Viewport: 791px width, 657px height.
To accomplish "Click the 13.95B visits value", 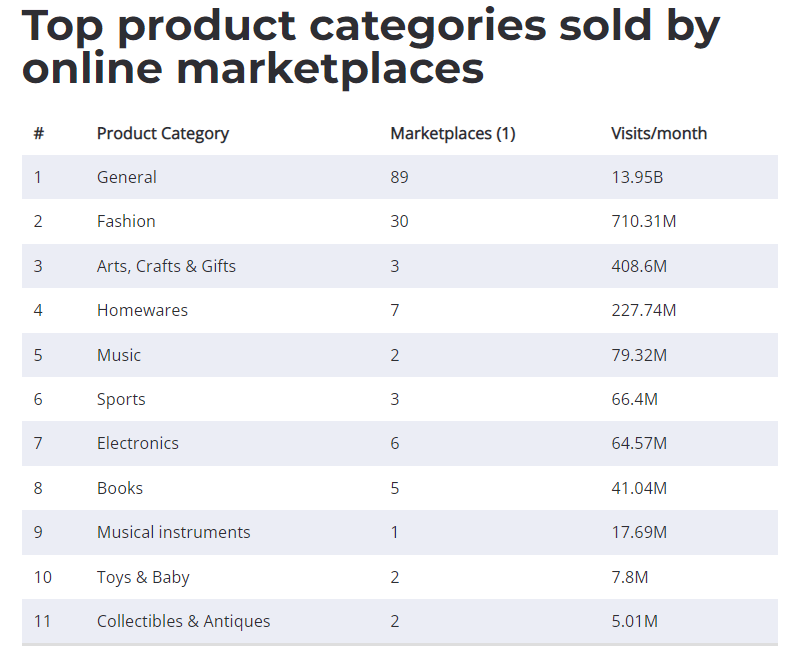I will (x=637, y=177).
